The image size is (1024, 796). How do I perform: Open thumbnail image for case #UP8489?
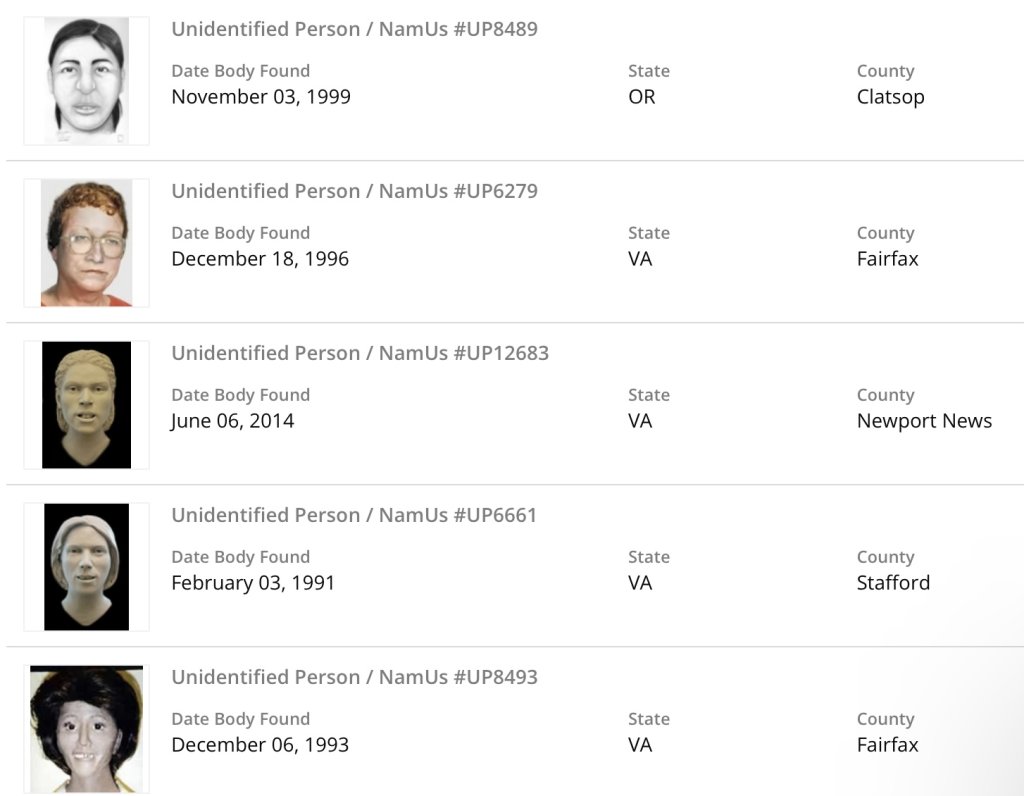click(87, 81)
